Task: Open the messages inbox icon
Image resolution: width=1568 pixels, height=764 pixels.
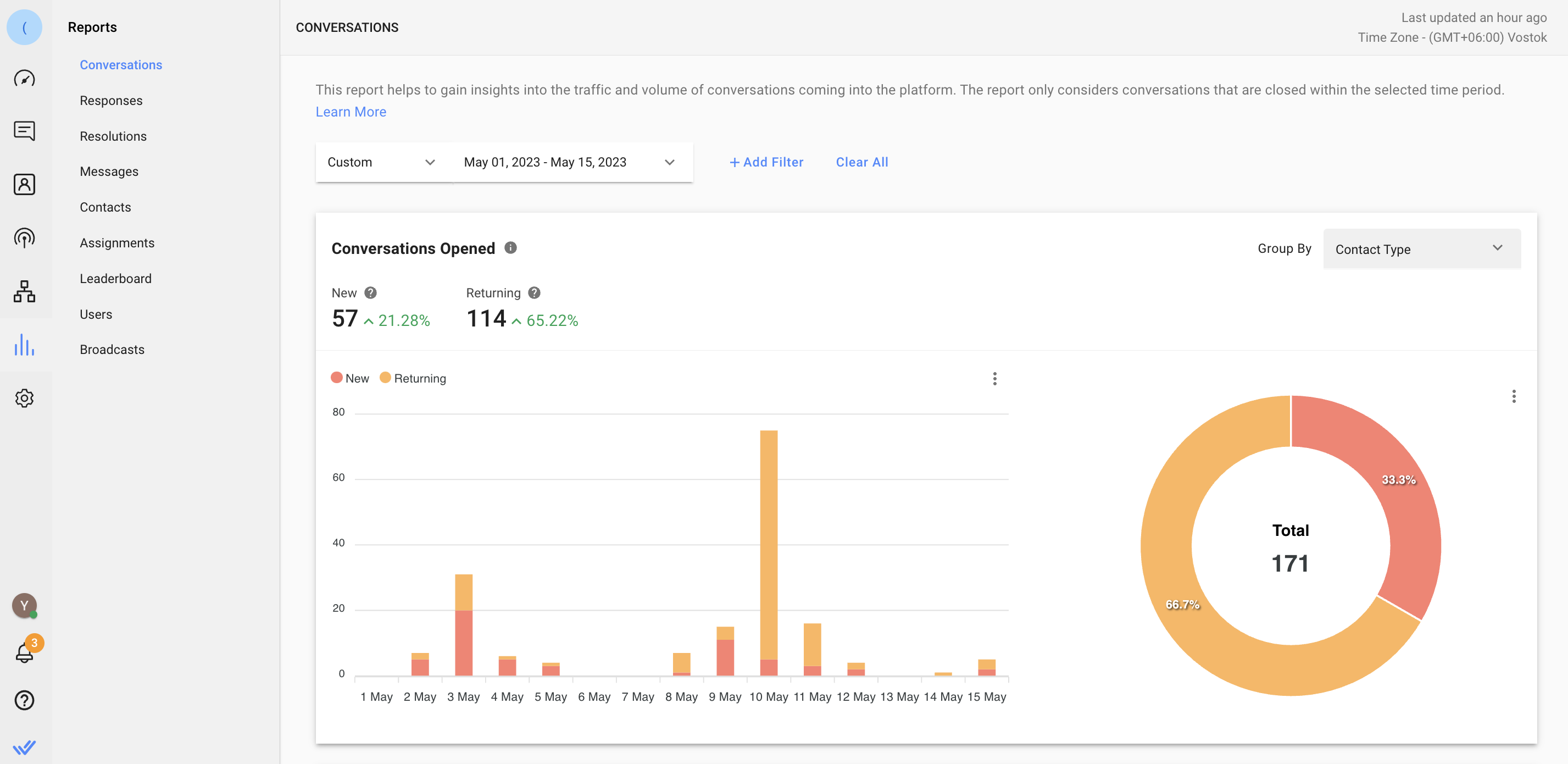Action: pos(24,131)
